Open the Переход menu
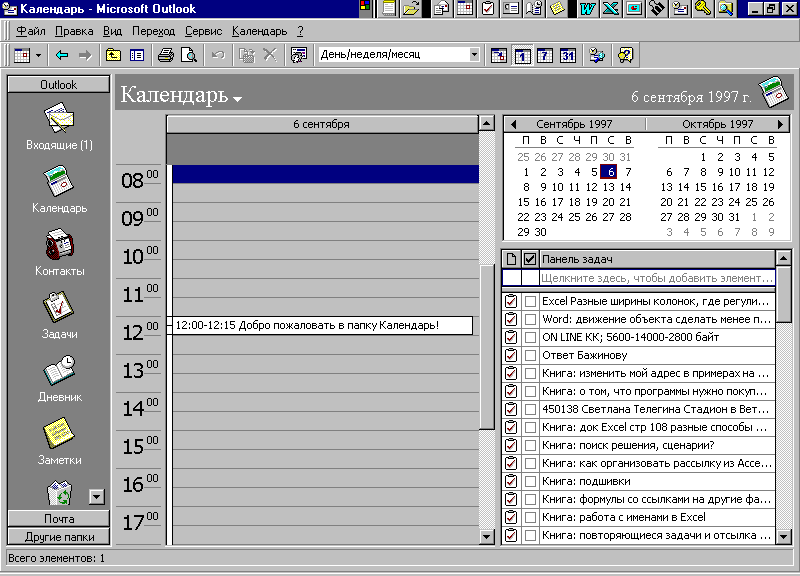The width and height of the screenshot is (800, 576). [x=153, y=31]
